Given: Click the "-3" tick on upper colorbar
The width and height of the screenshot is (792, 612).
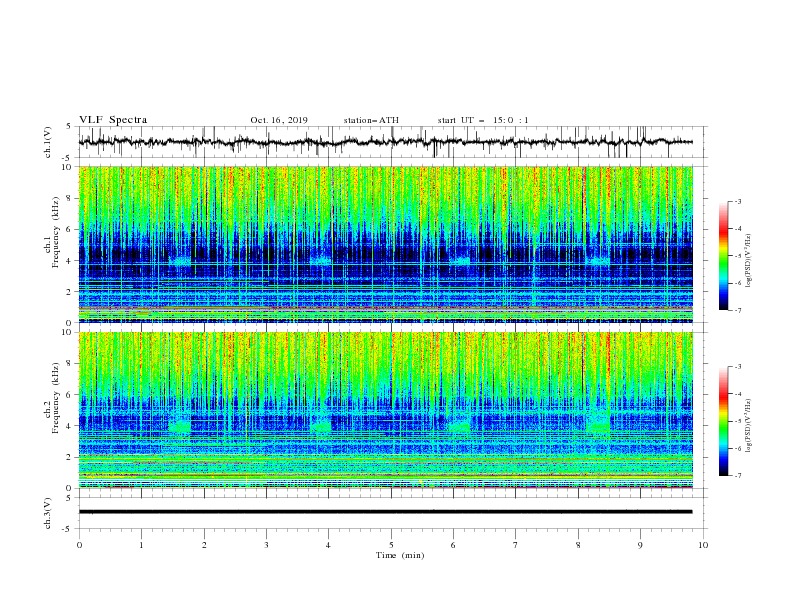Looking at the screenshot, I should click(737, 201).
